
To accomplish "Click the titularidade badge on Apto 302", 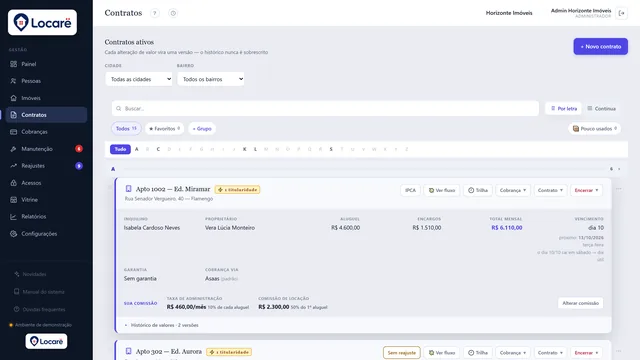I will 229,352.
